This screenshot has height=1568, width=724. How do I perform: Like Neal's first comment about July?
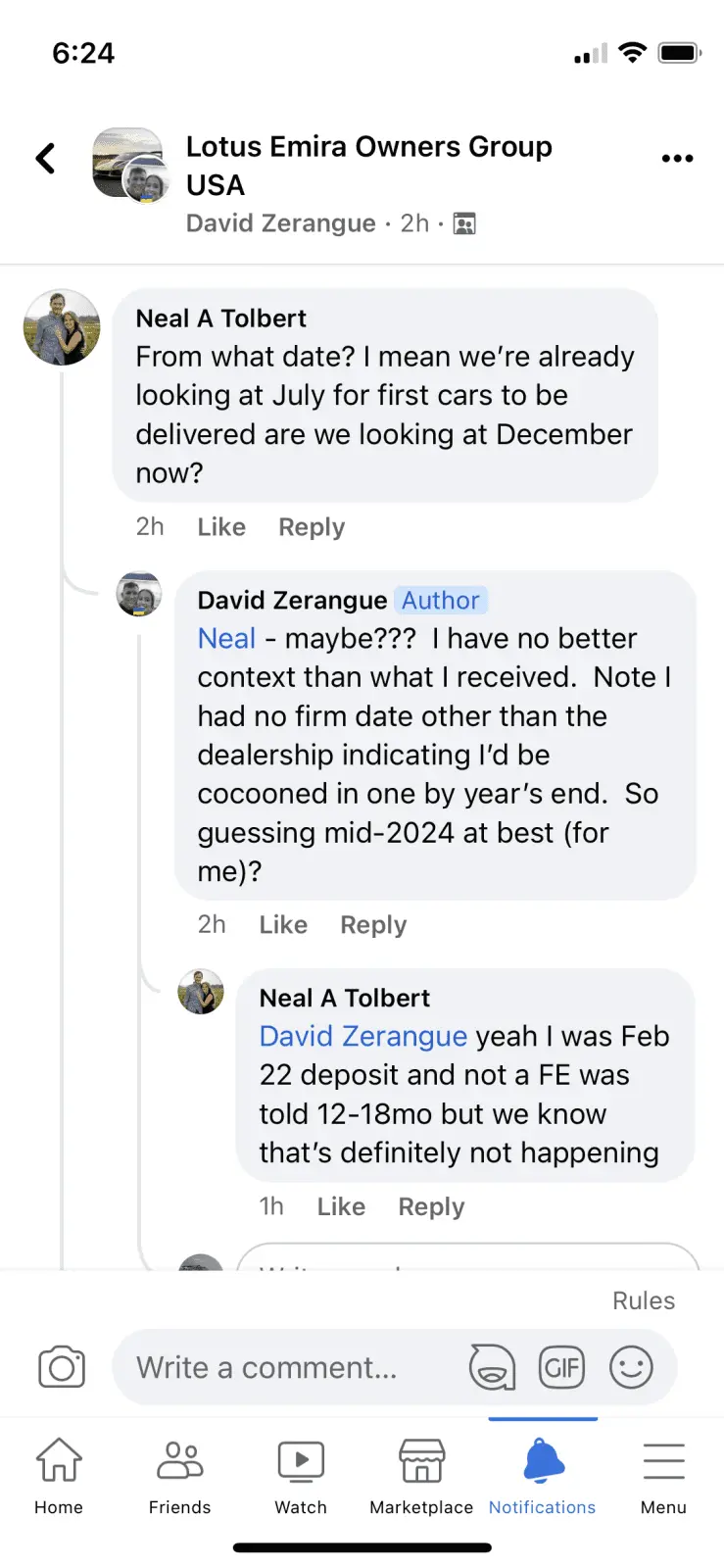(221, 527)
